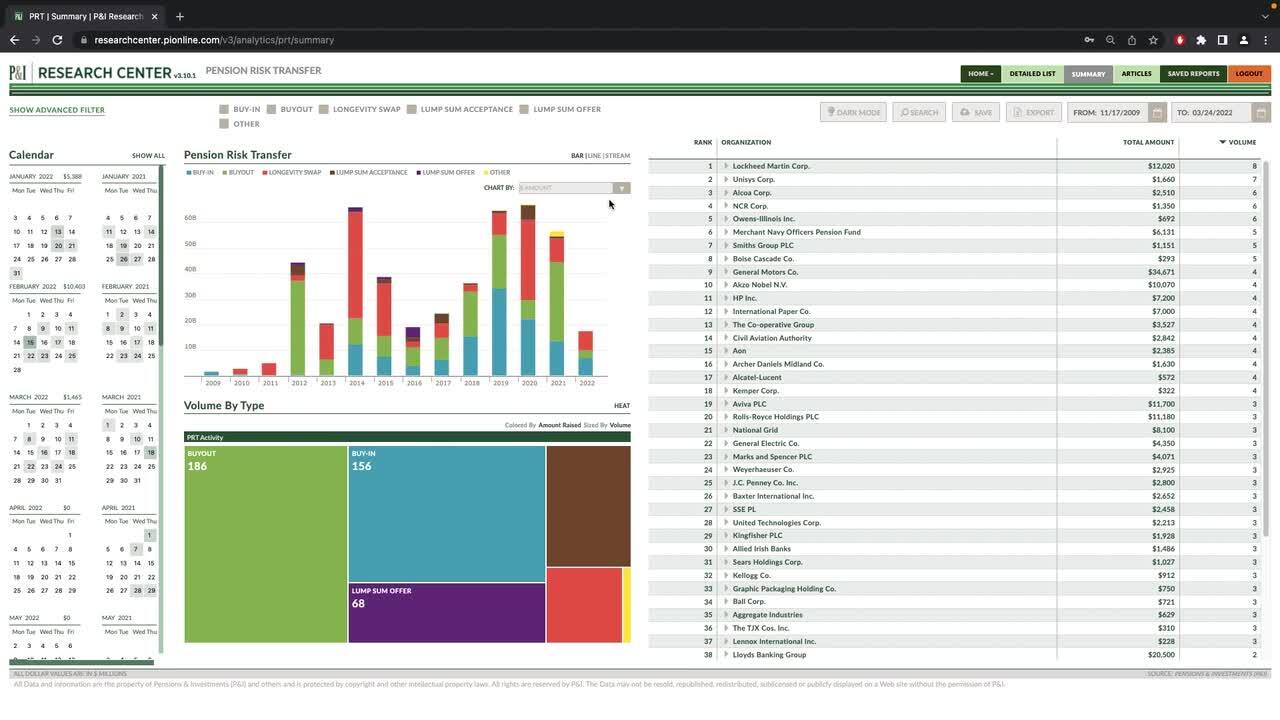Click the Export button
Screen dimensions: 1280x720
(1033, 112)
